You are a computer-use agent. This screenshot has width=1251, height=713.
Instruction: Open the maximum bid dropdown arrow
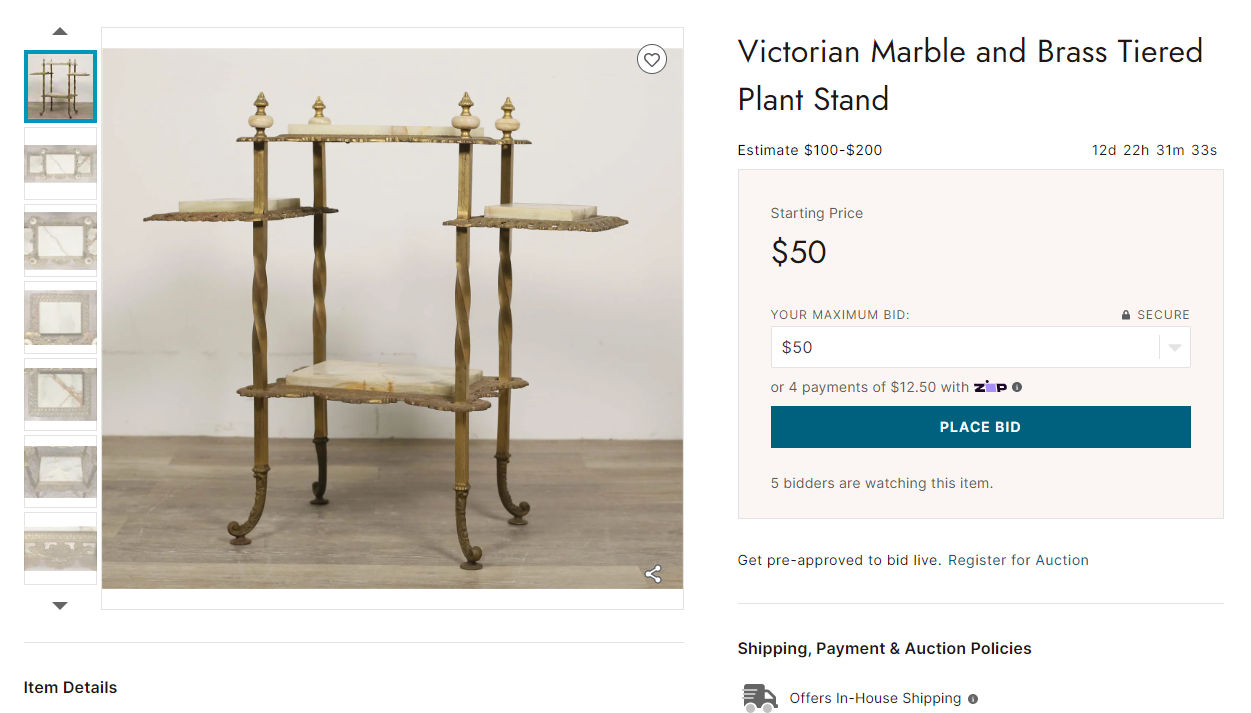[1174, 348]
